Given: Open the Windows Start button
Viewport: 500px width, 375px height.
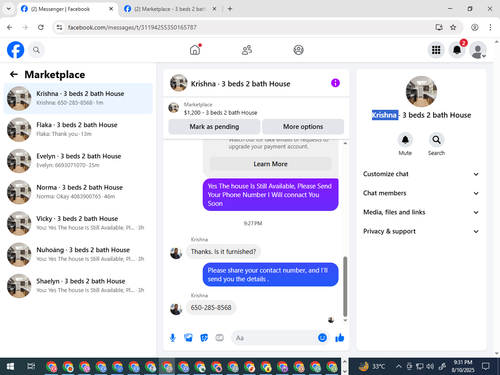Looking at the screenshot, I should coord(10,367).
